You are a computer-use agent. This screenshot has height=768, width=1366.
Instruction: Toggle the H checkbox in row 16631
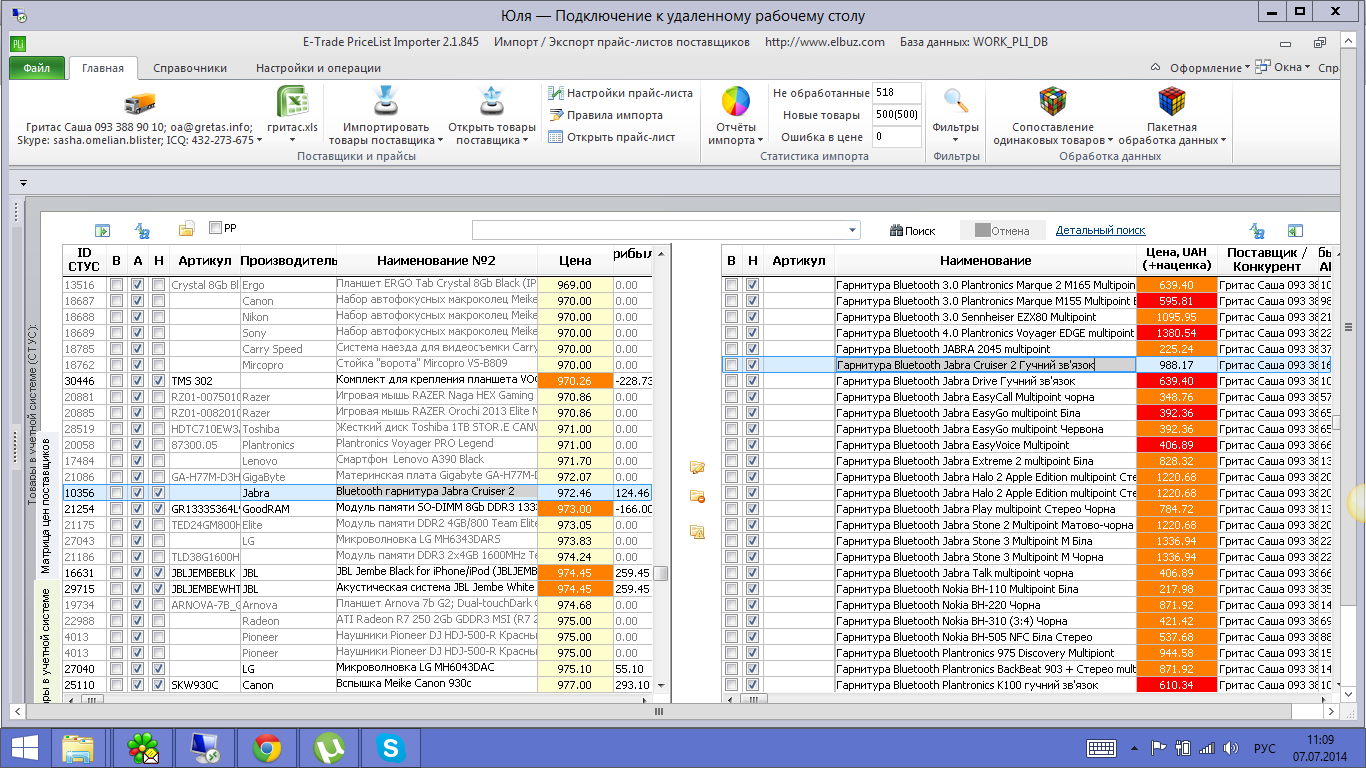(159, 573)
